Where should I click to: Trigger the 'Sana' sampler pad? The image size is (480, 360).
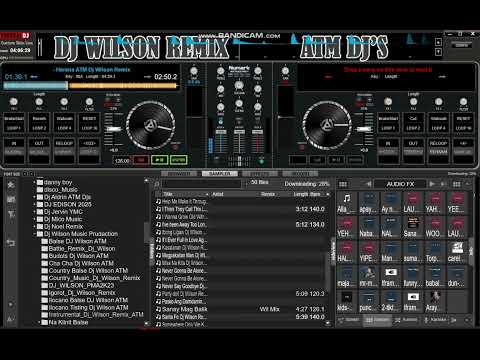tap(413, 227)
